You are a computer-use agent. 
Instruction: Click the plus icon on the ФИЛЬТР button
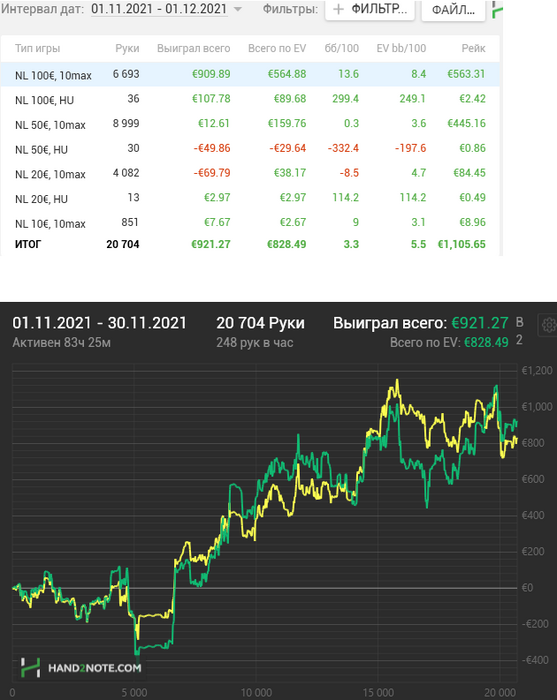tap(339, 9)
